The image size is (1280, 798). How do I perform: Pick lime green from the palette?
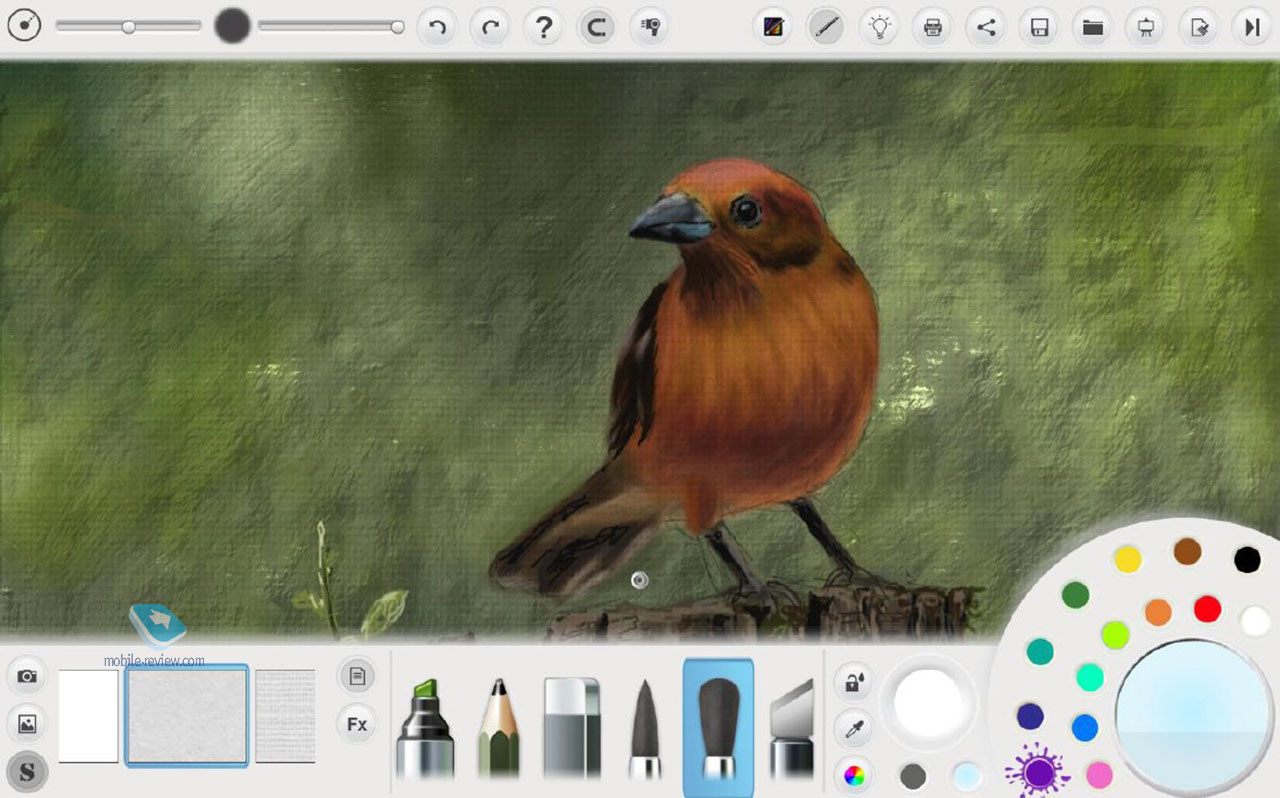pyautogui.click(x=1115, y=634)
